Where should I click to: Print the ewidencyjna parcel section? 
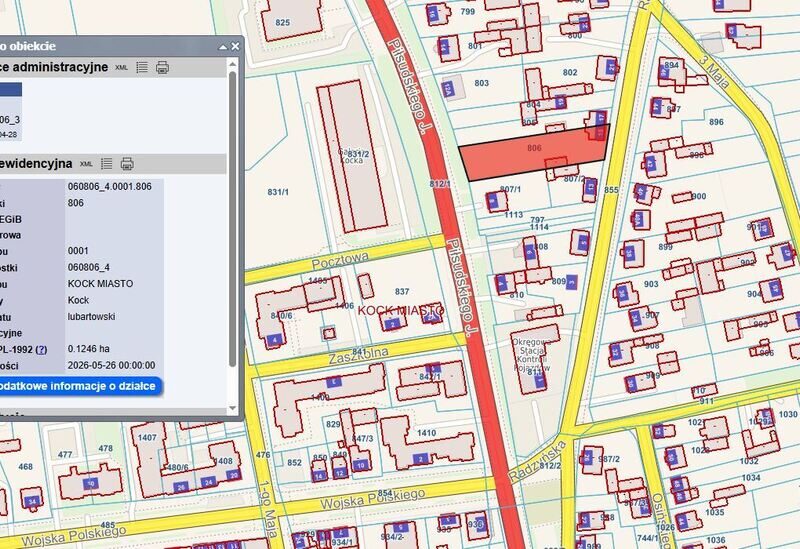[127, 164]
